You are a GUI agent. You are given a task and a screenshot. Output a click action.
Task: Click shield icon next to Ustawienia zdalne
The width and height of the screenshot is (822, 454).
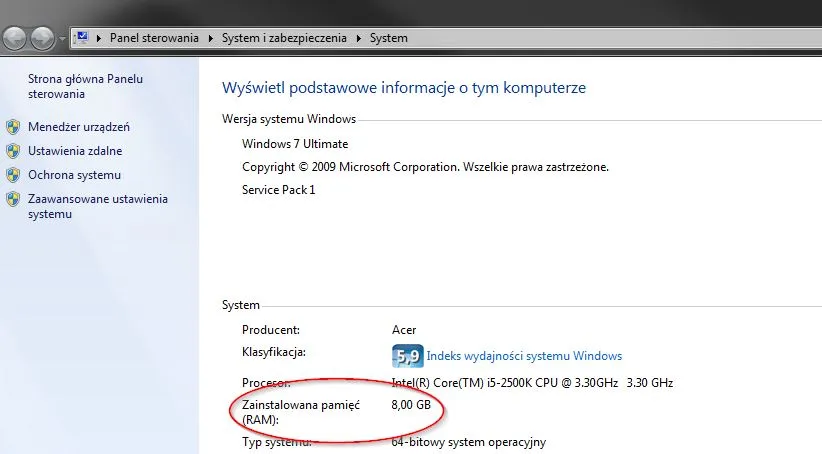coord(13,151)
